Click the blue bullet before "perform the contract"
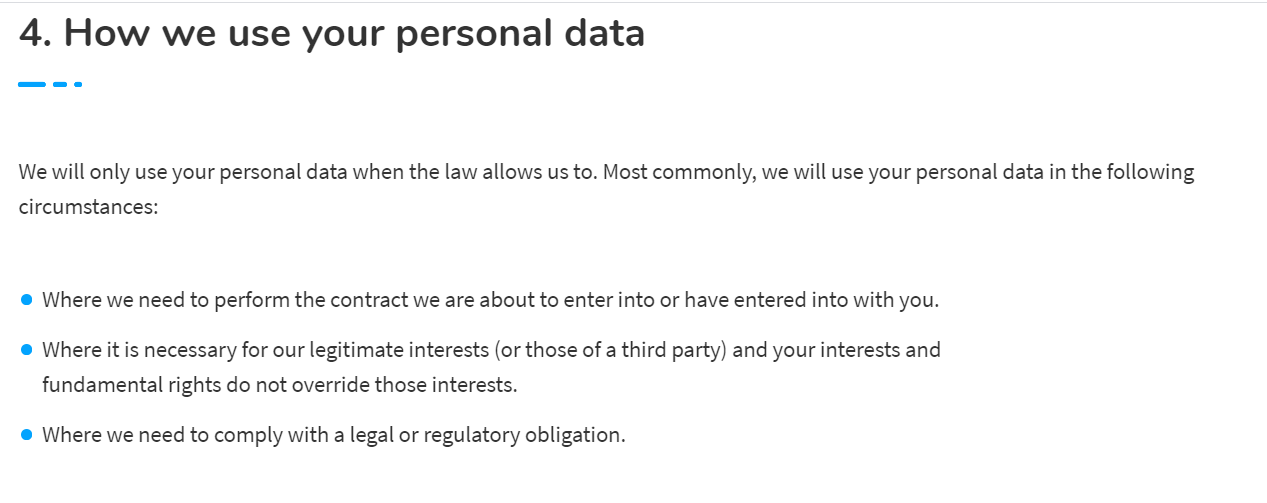The width and height of the screenshot is (1267, 503). 27,300
